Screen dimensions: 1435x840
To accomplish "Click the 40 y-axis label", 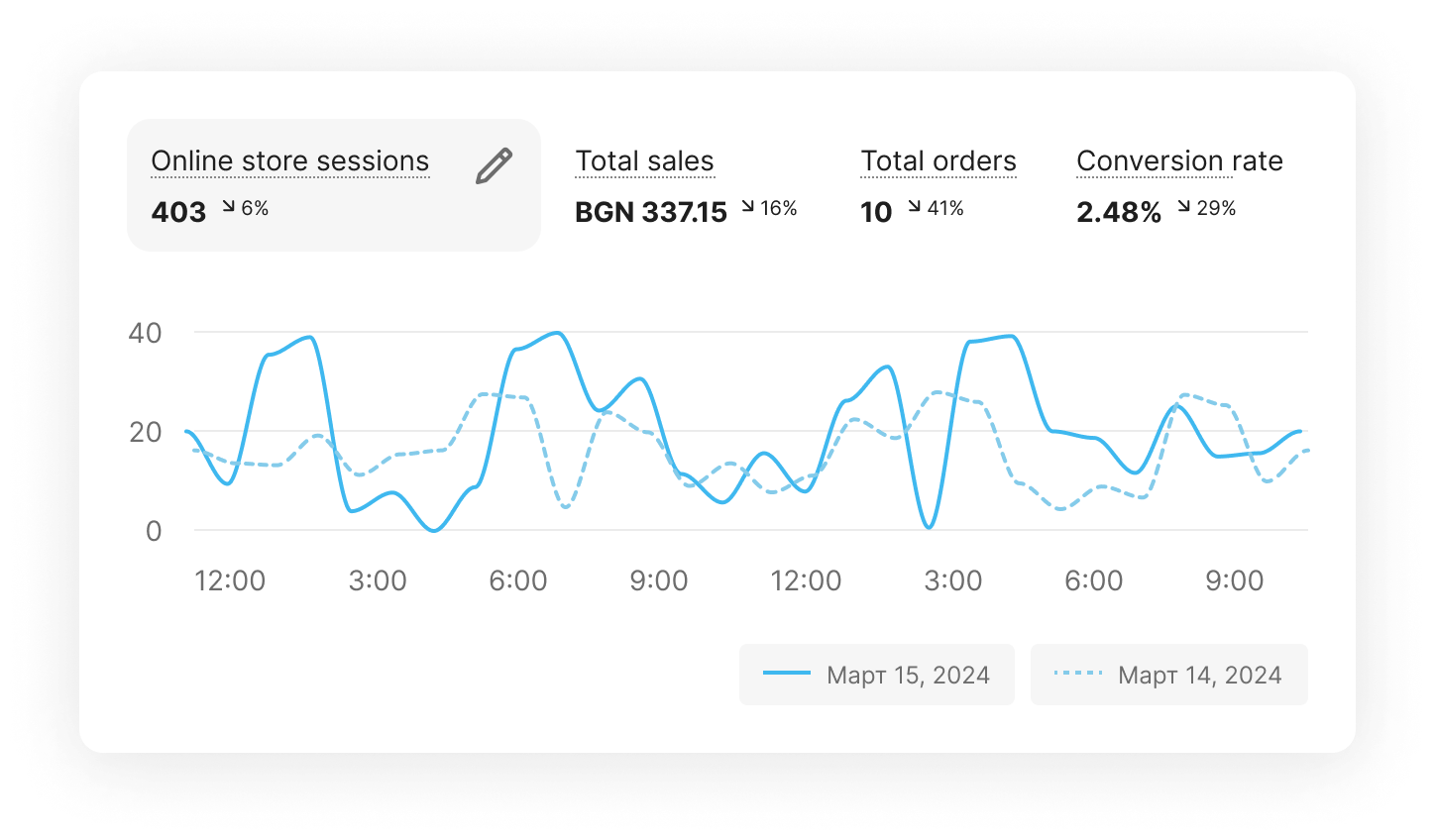I will 145,333.
